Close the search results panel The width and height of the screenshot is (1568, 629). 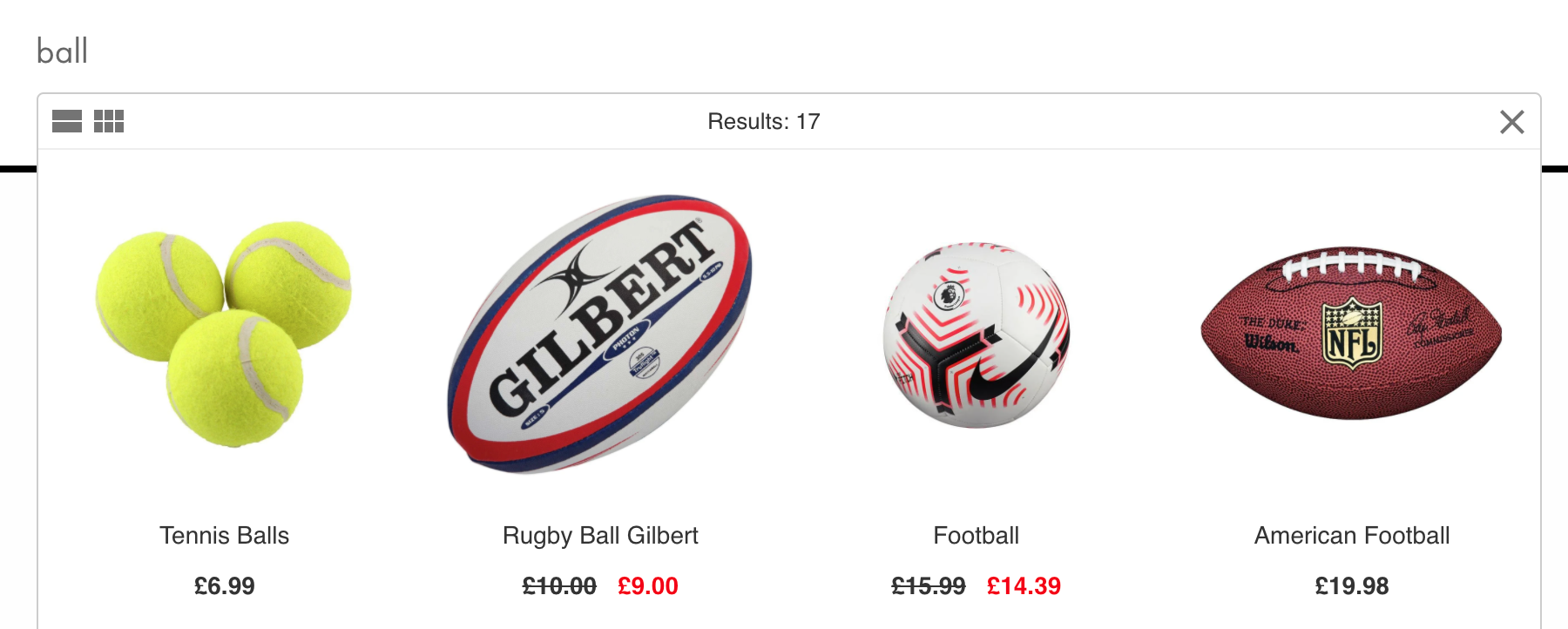click(1512, 122)
